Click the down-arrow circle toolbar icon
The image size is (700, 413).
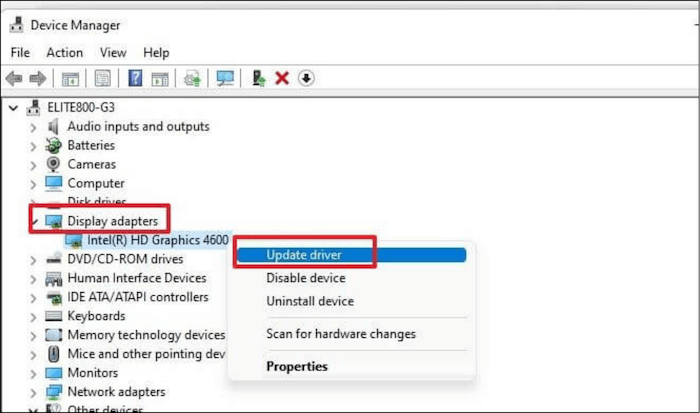[x=306, y=79]
